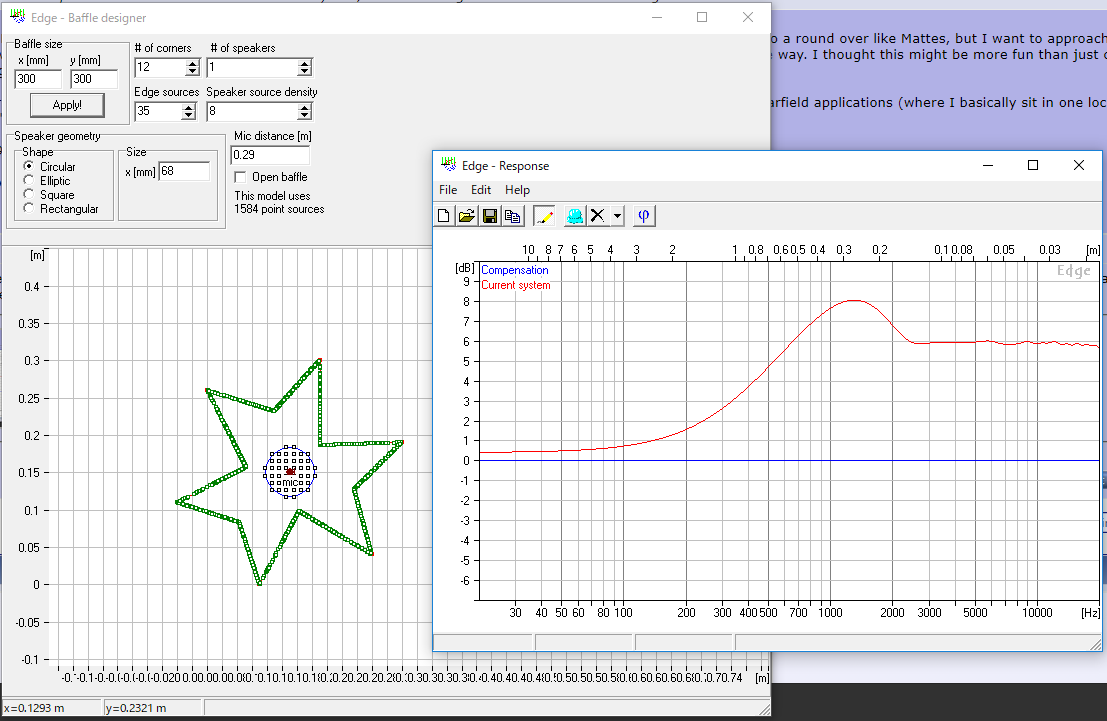
Task: Click the cyan helmet icon in toolbar
Action: tap(575, 216)
